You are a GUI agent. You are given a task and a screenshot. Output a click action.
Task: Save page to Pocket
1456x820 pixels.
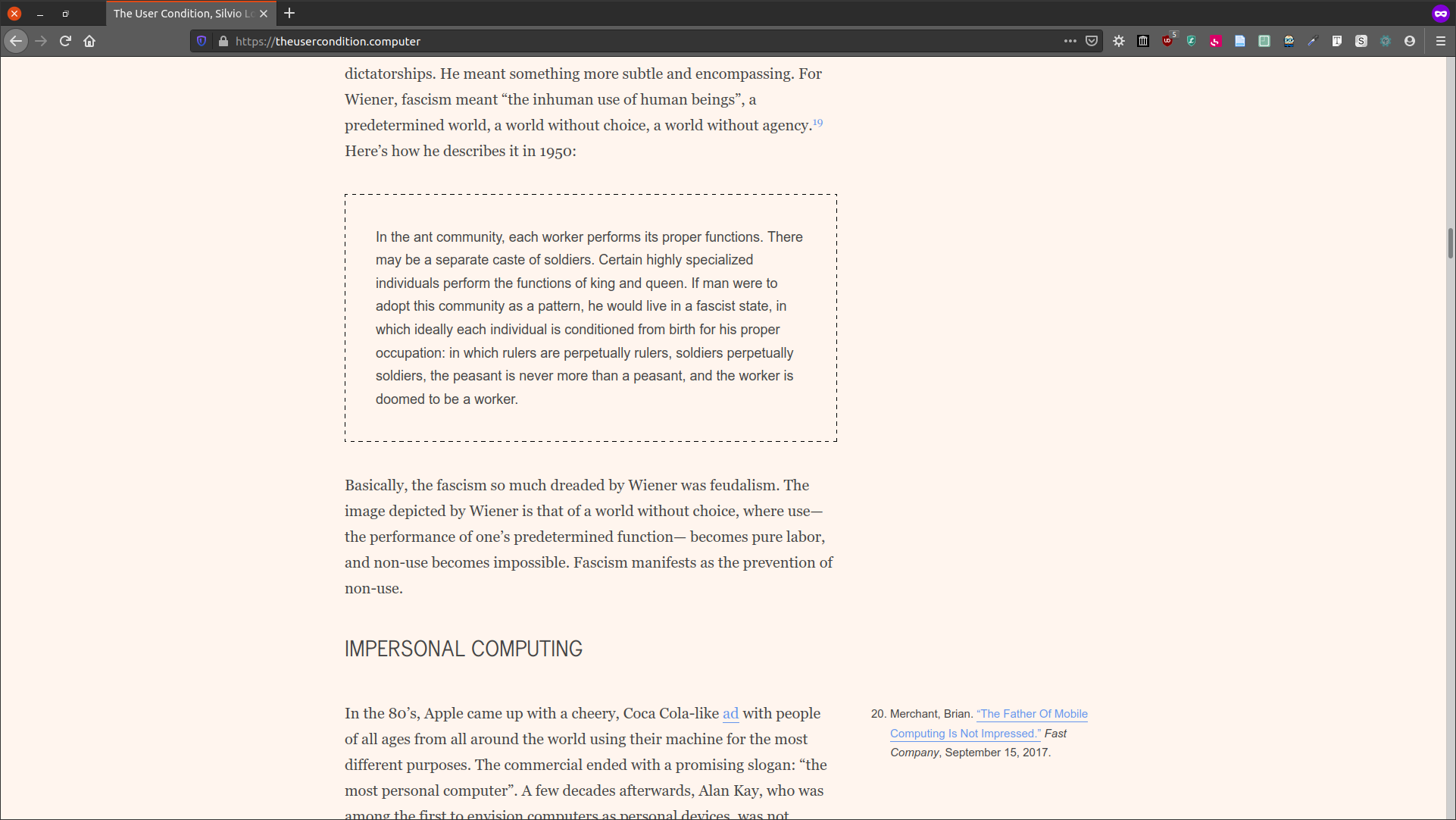pos(1092,41)
